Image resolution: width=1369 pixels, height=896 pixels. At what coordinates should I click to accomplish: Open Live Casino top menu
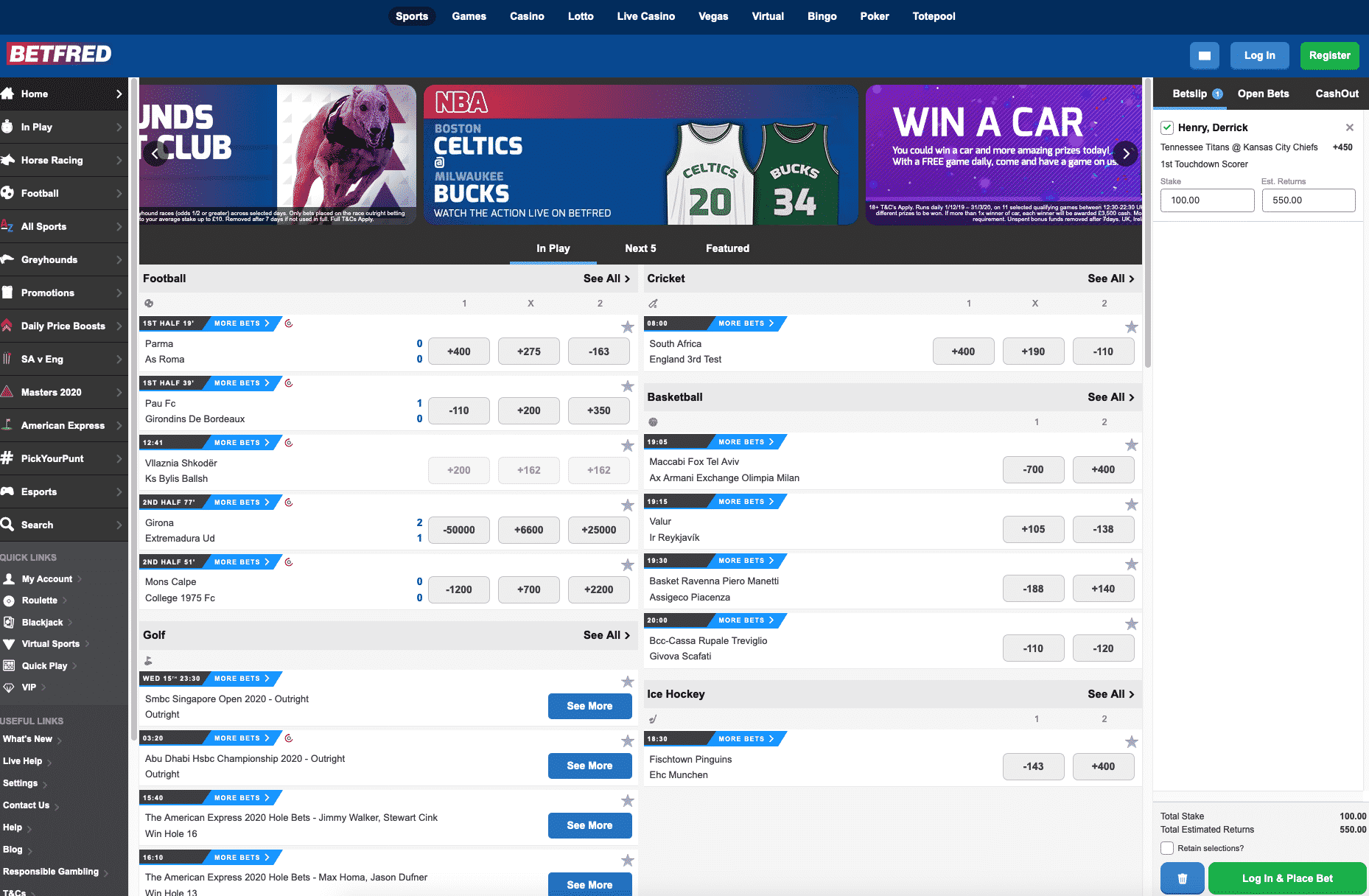[x=646, y=16]
